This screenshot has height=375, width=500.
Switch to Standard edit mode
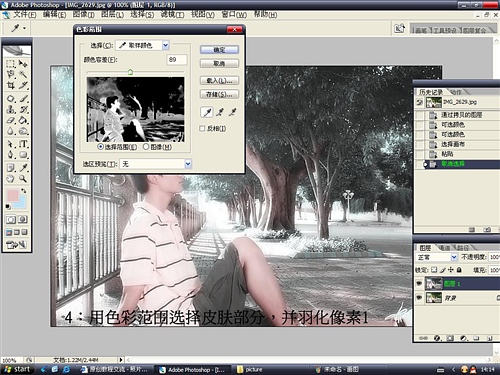(x=11, y=220)
